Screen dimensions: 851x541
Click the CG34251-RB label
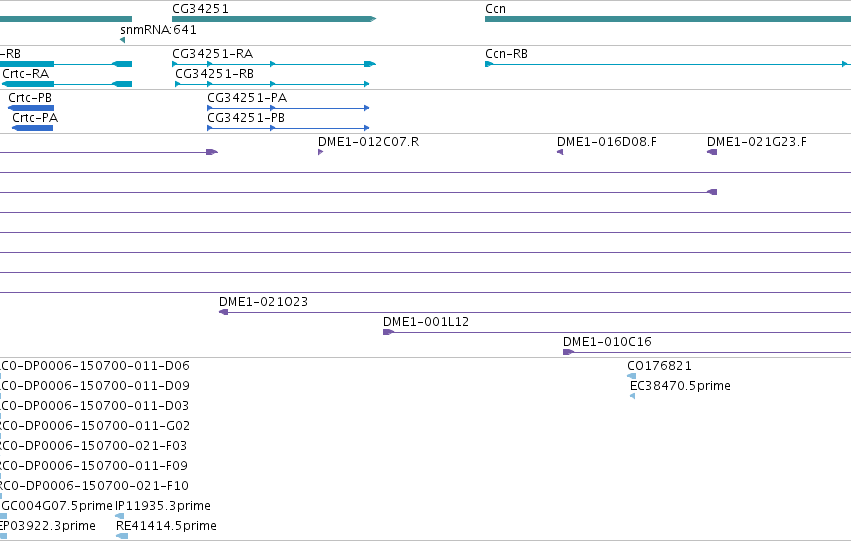click(x=214, y=74)
